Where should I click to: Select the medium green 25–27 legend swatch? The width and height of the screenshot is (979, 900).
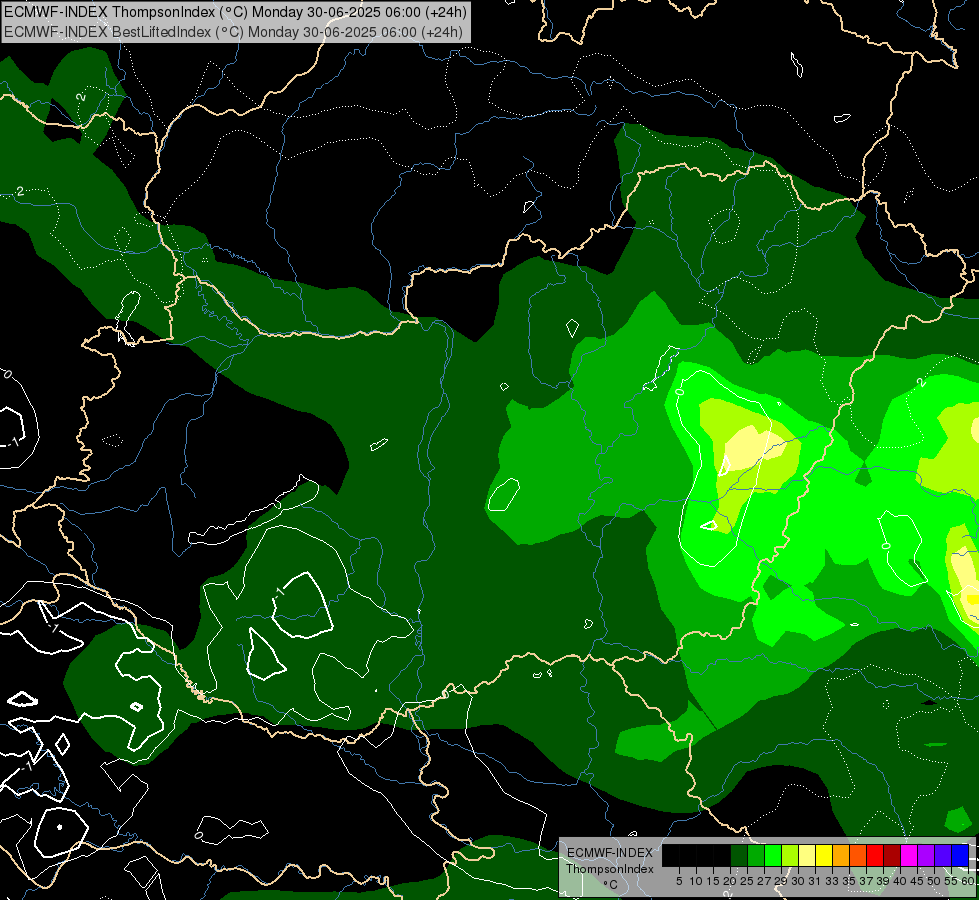point(756,855)
